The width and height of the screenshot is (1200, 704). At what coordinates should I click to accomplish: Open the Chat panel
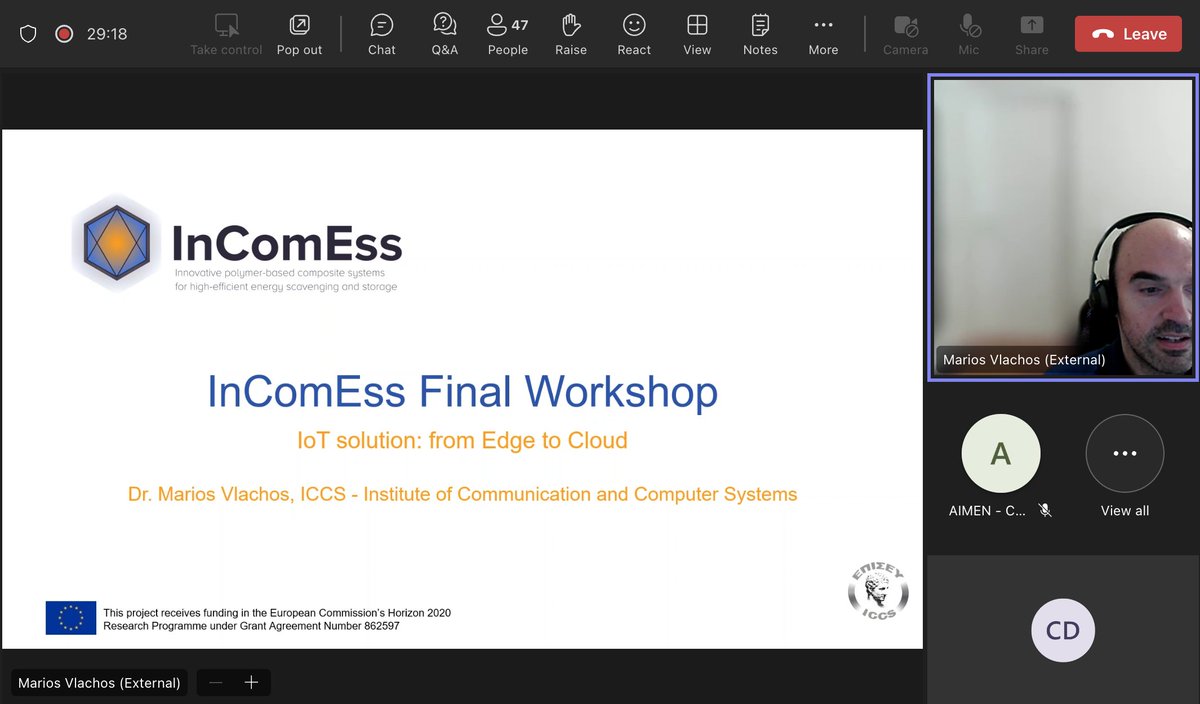pos(381,33)
